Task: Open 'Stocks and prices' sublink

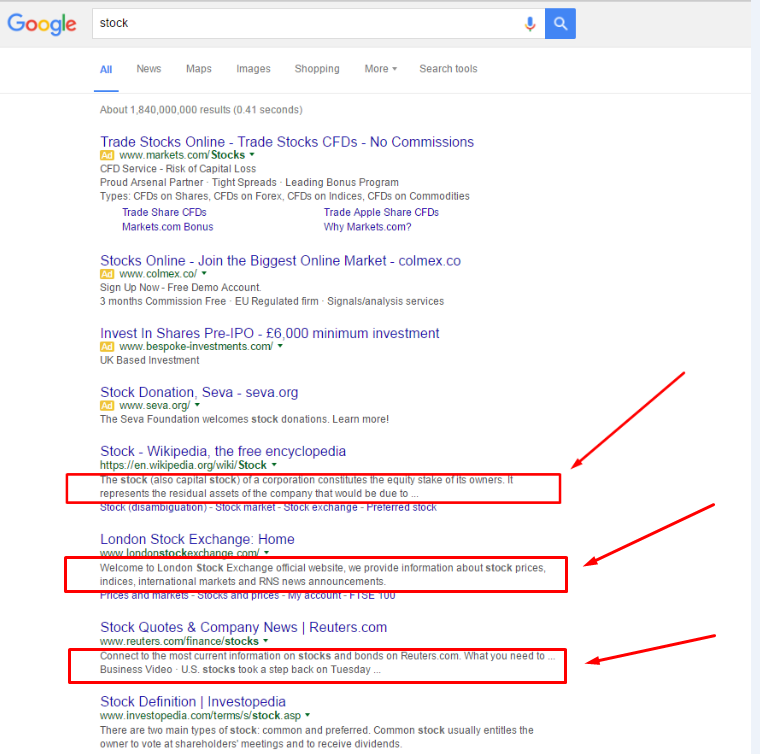Action: [238, 596]
